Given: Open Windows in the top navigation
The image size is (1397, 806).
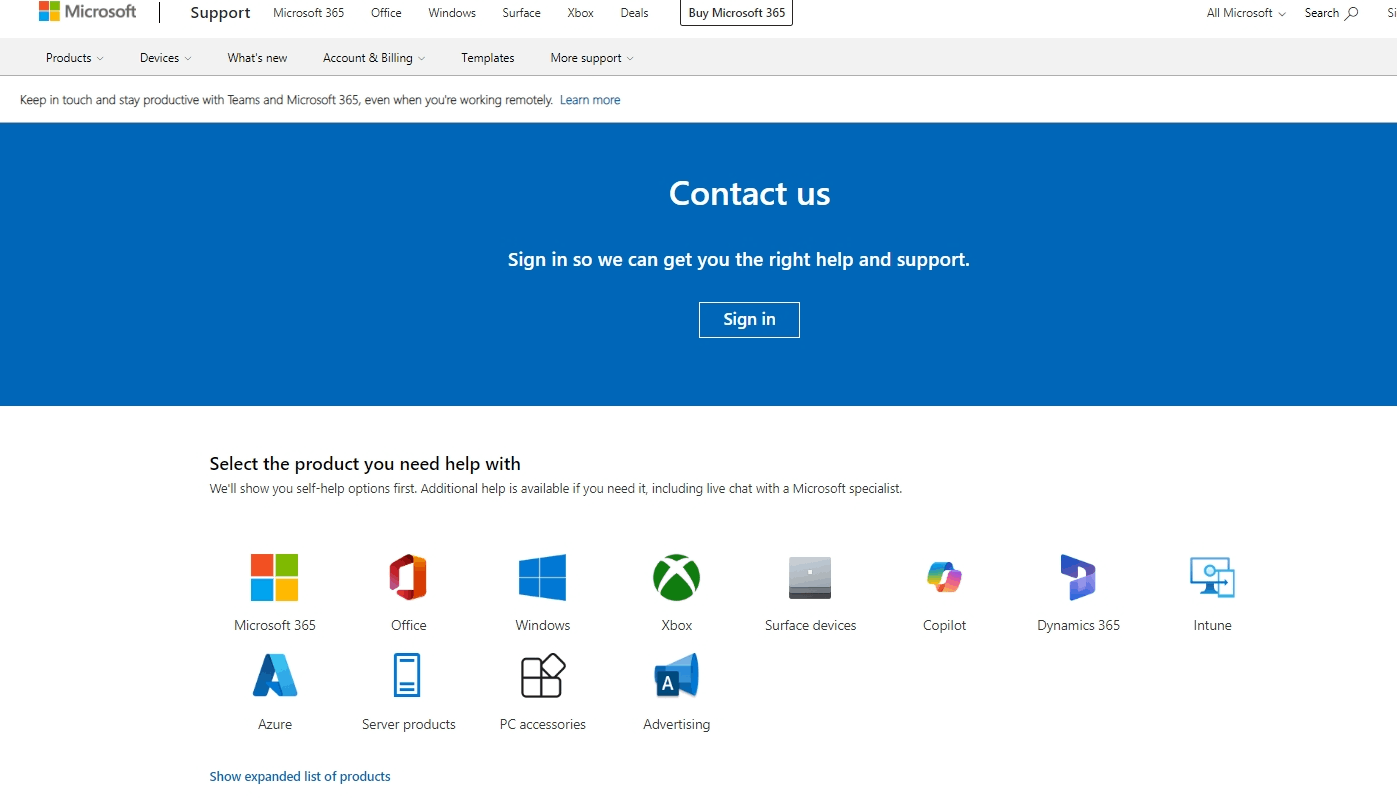Looking at the screenshot, I should pos(452,13).
